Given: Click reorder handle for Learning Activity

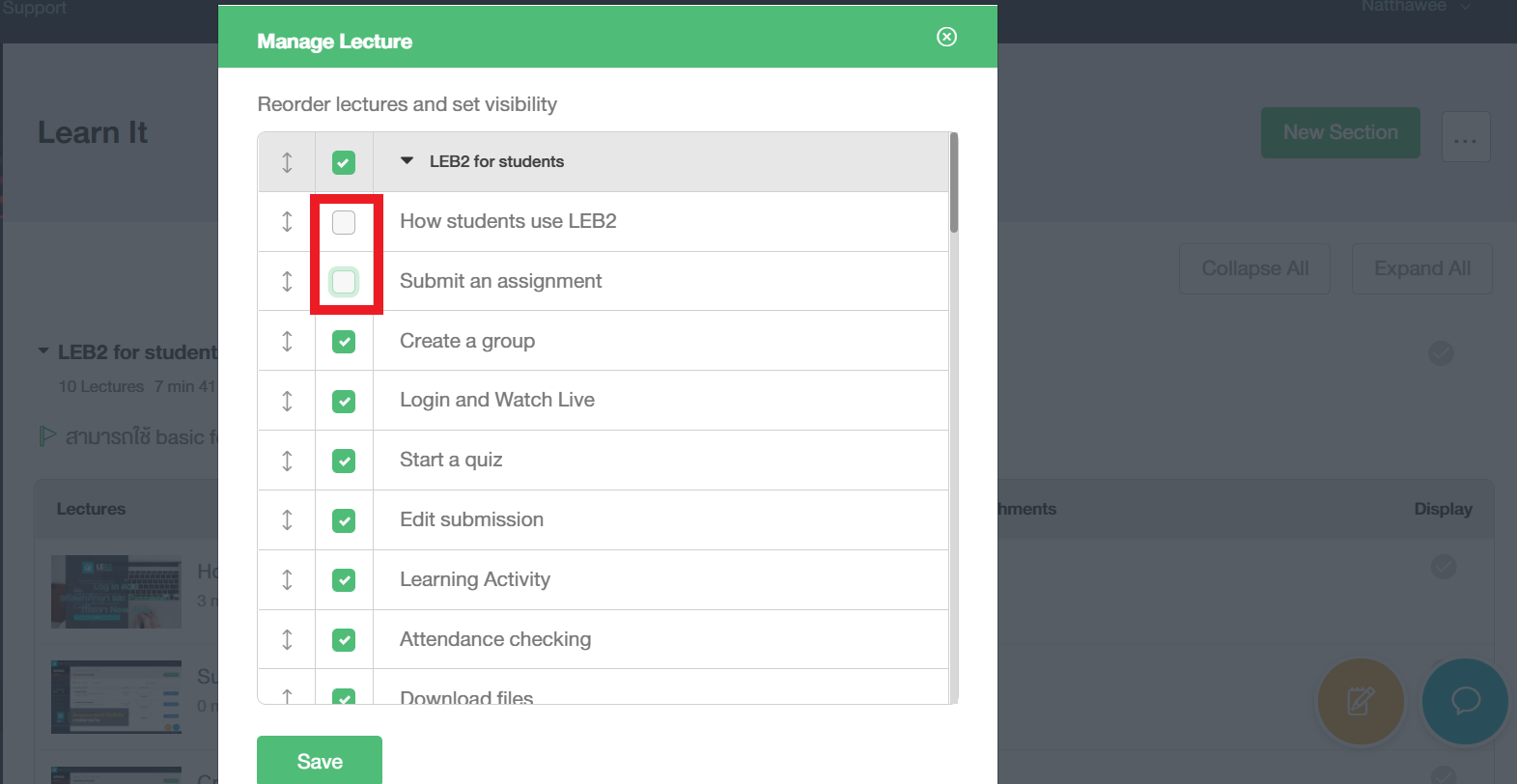Looking at the screenshot, I should [287, 579].
